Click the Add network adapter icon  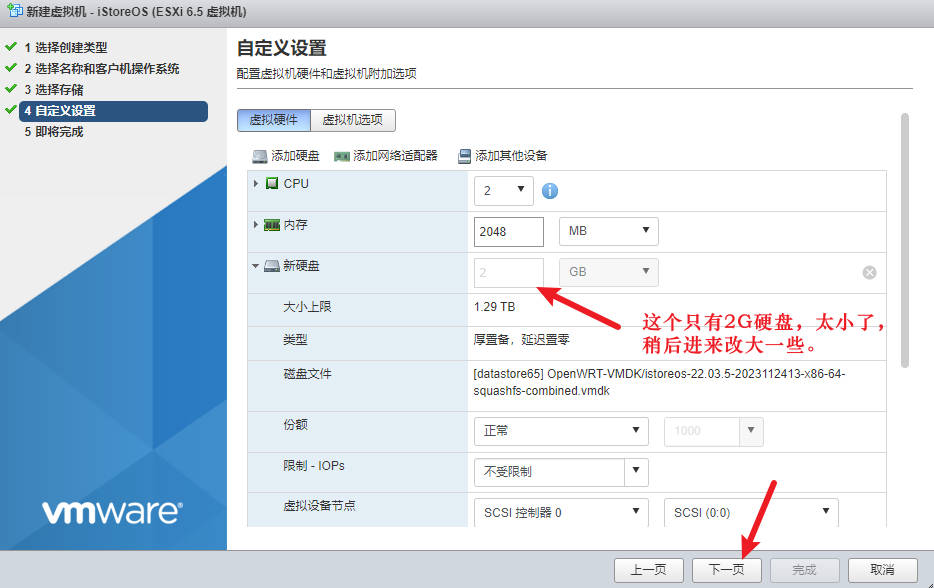[x=341, y=156]
